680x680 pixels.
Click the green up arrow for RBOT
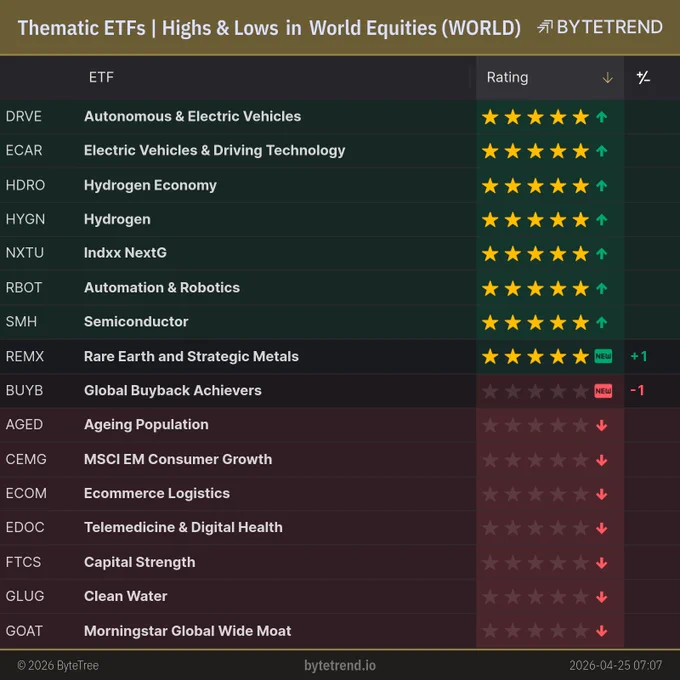[602, 288]
